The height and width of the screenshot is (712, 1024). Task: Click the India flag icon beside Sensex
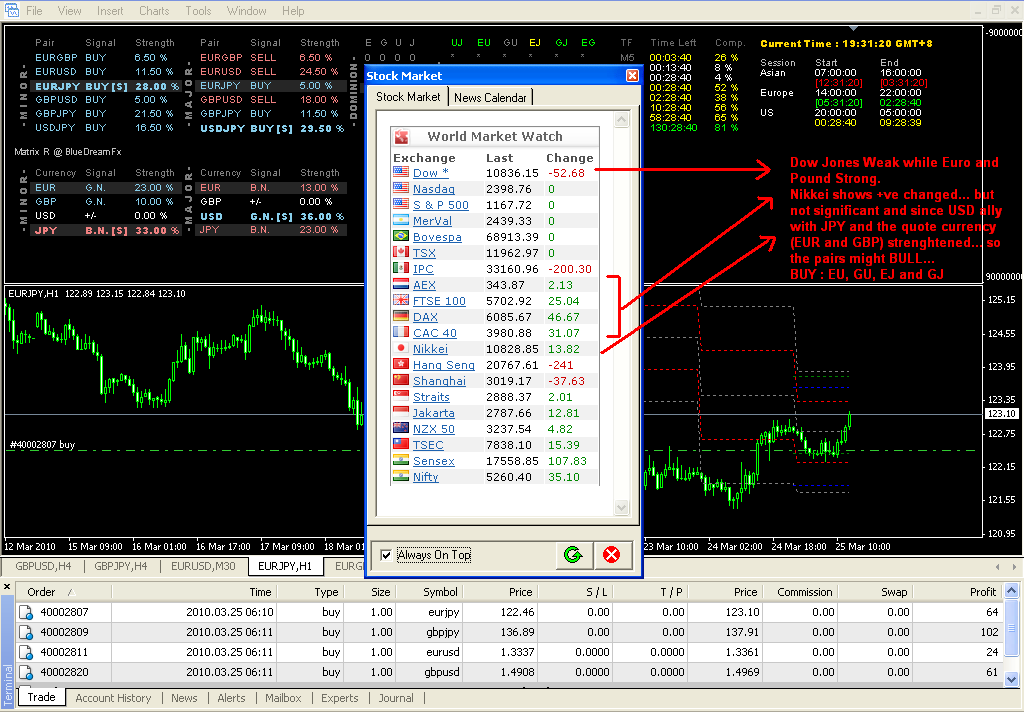pos(401,460)
